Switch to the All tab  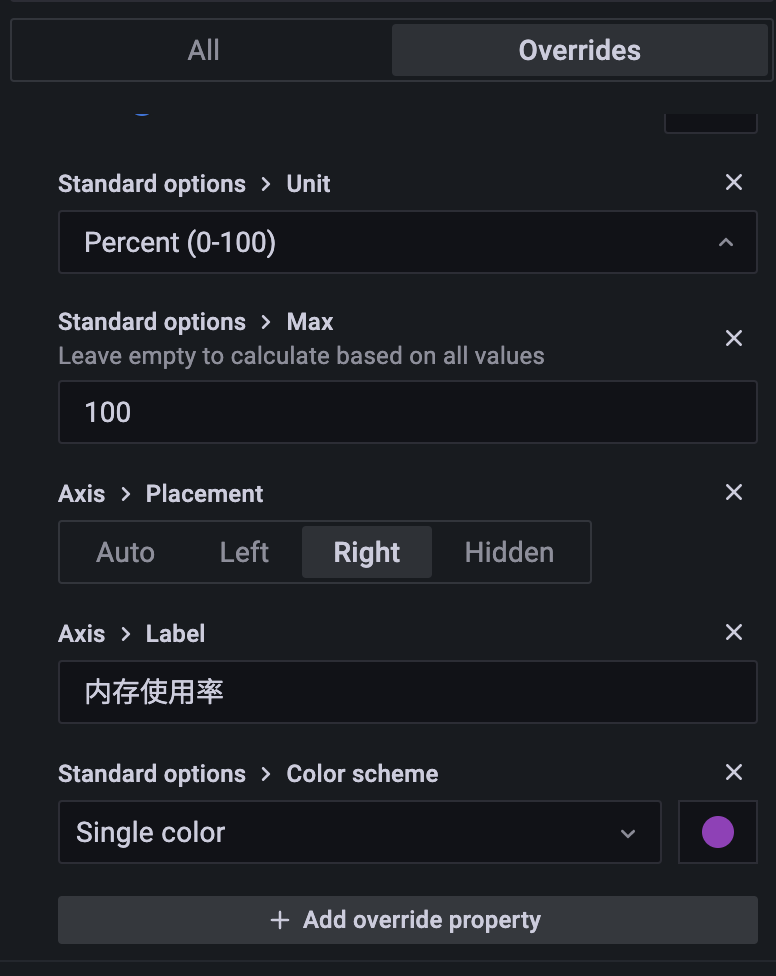tap(203, 50)
